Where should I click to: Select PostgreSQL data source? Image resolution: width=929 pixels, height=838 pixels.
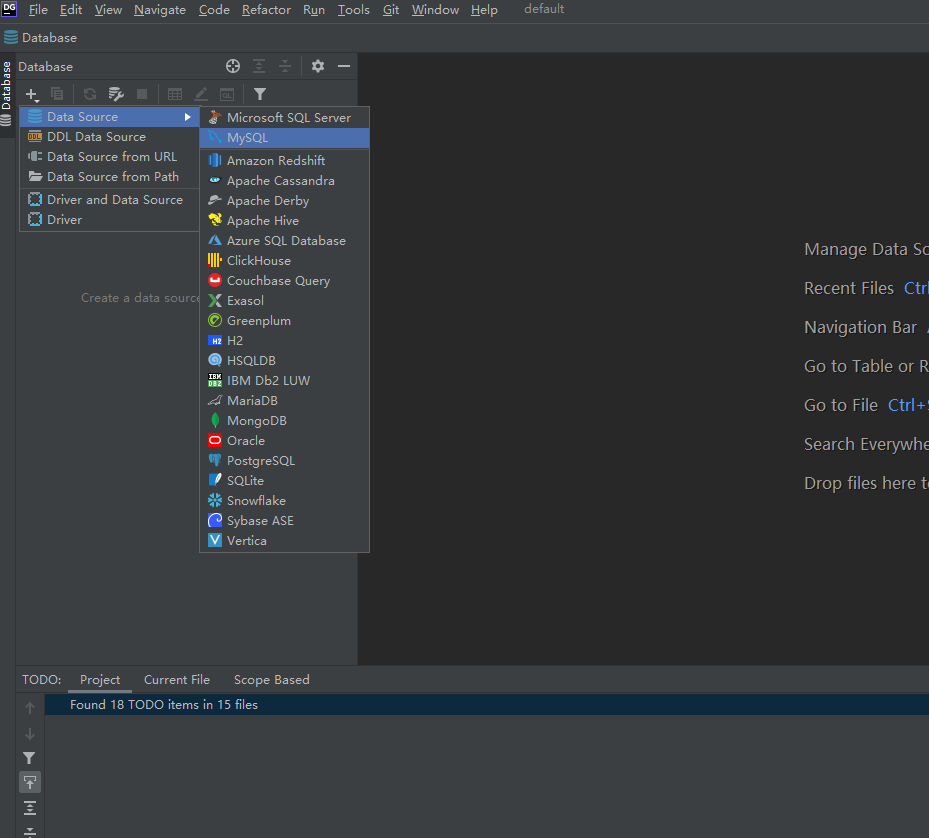point(284,460)
